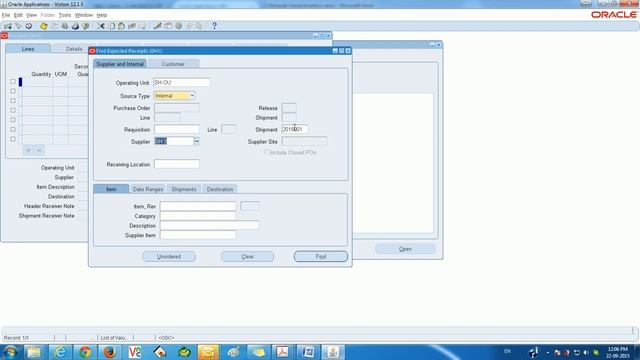Select the Details tab in background window
640x360 pixels.
click(x=74, y=49)
